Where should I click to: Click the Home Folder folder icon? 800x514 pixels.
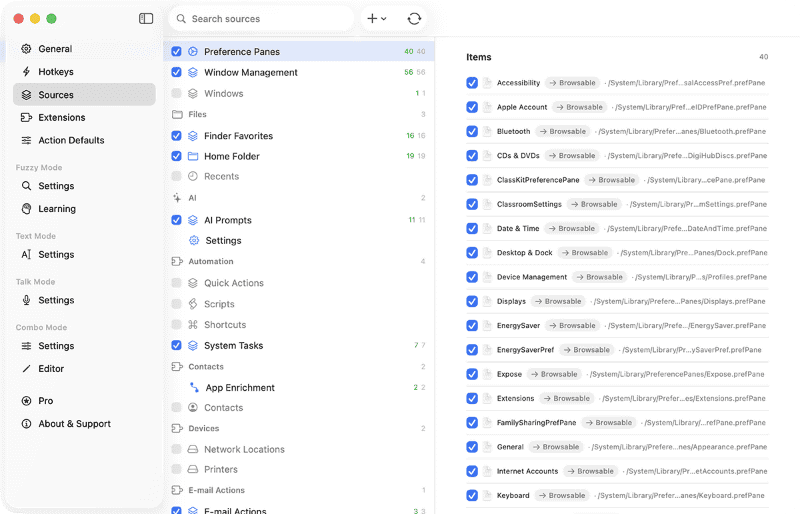[193, 156]
